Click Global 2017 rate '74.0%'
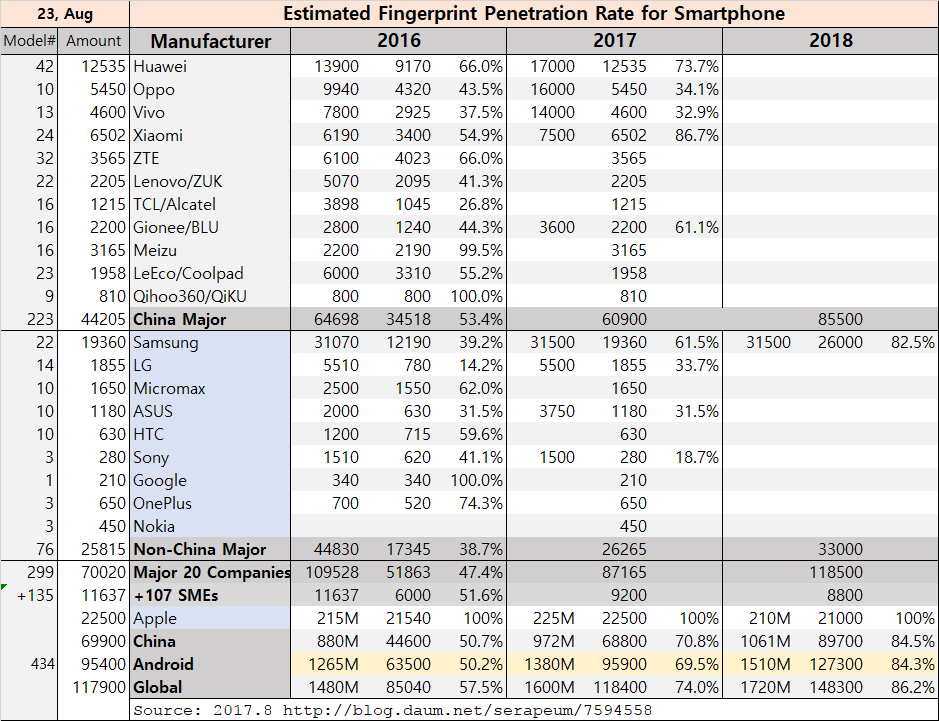The image size is (939, 721). (x=696, y=687)
